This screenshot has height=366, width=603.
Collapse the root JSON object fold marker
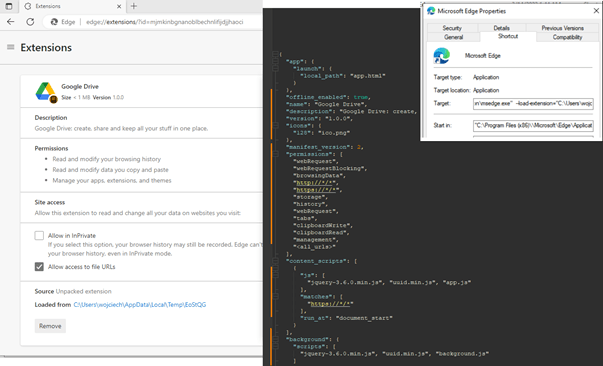275,54
